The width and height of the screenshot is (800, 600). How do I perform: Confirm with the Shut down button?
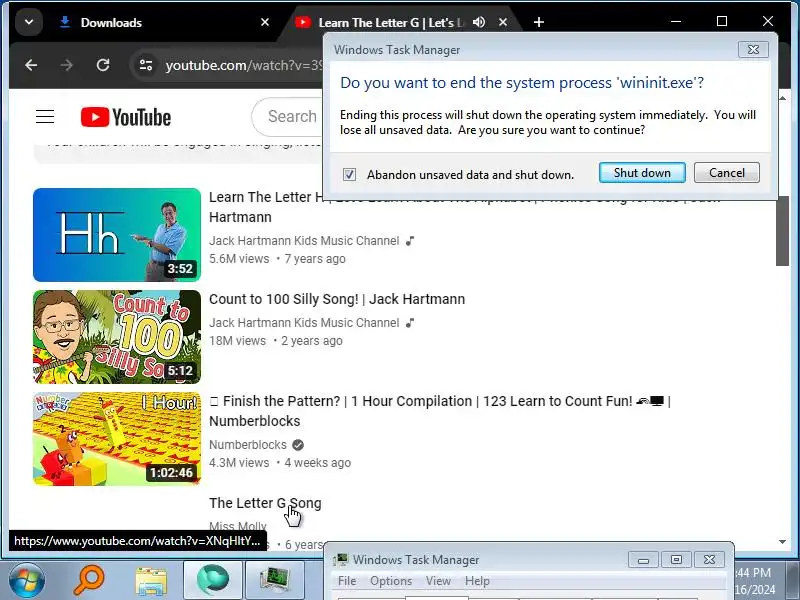point(642,173)
